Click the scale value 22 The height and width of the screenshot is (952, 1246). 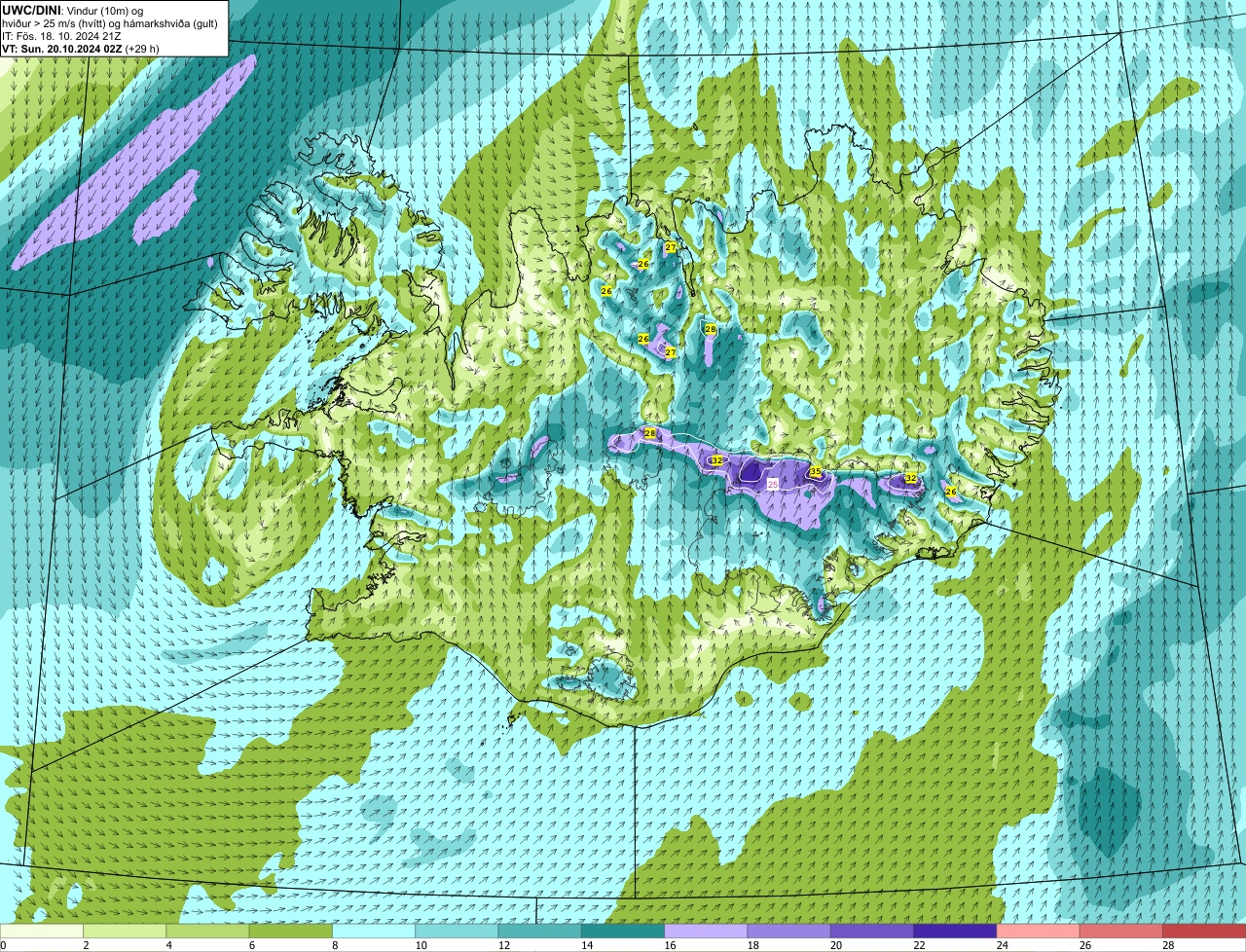point(917,945)
